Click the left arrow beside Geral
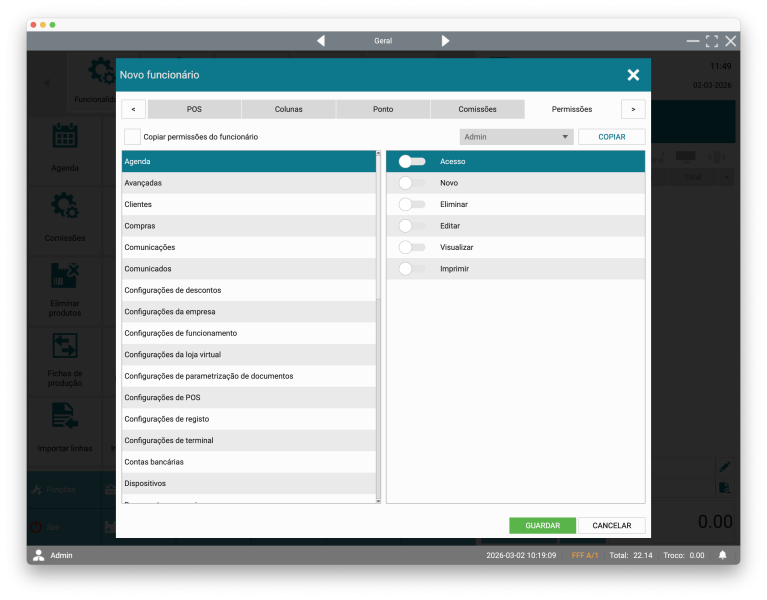 [321, 41]
